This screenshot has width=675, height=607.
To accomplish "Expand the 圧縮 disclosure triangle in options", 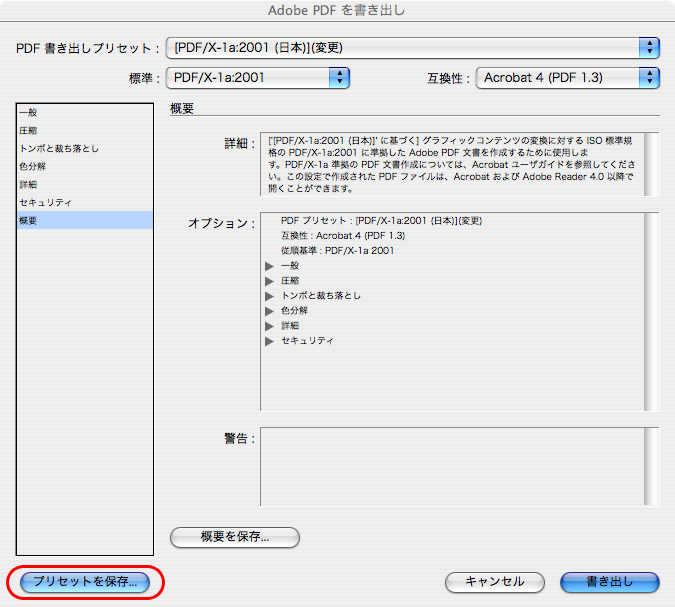I will pos(269,281).
